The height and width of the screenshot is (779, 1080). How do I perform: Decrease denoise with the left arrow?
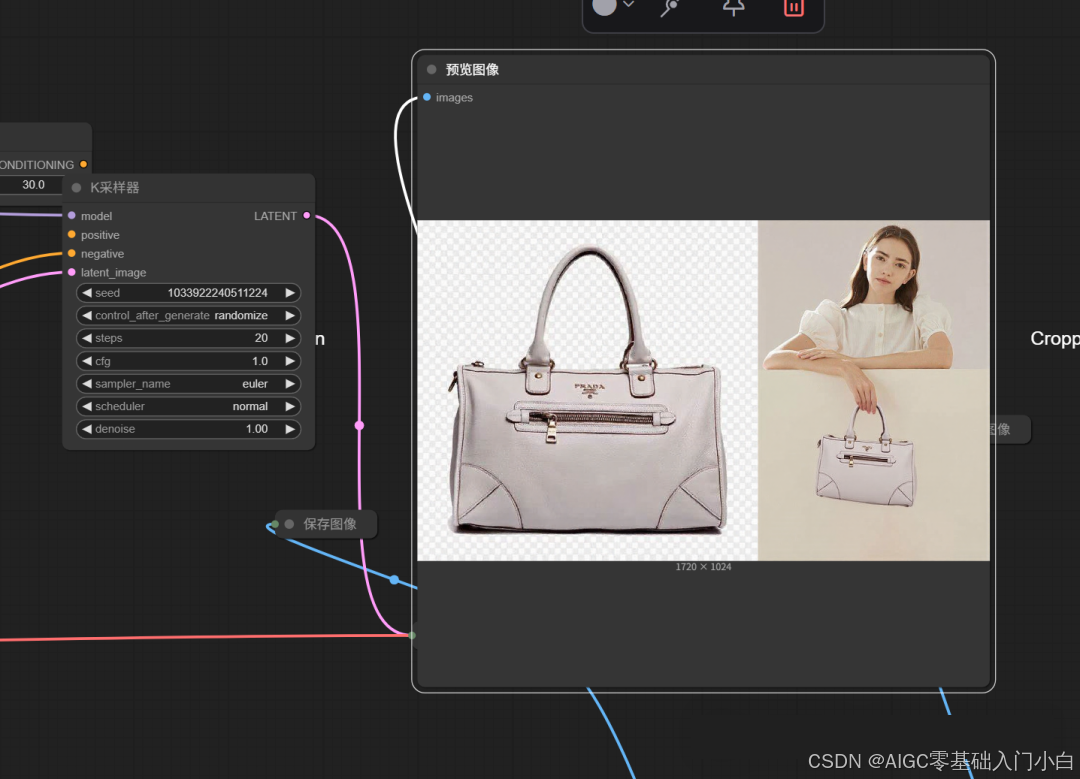(x=87, y=429)
